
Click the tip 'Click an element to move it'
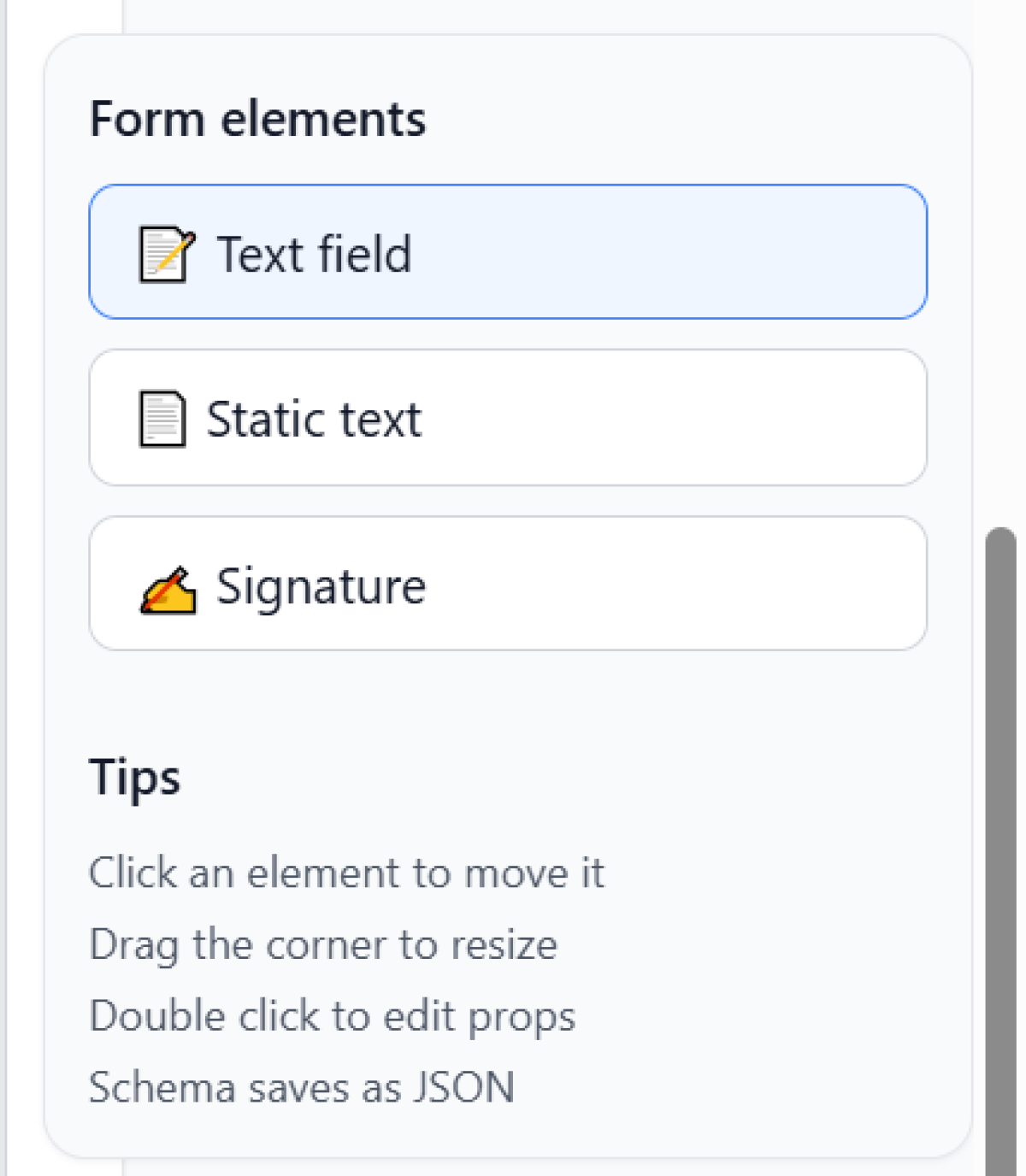346,873
